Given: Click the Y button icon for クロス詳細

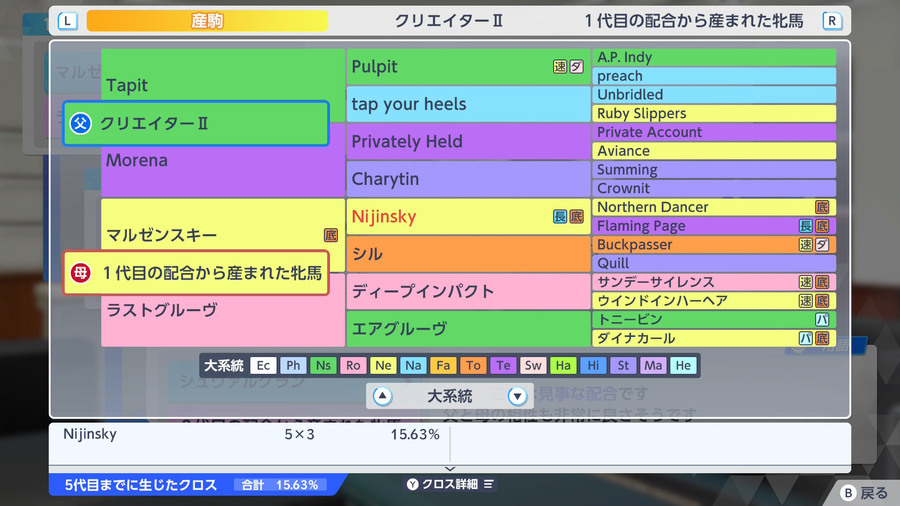Looking at the screenshot, I should [x=413, y=484].
